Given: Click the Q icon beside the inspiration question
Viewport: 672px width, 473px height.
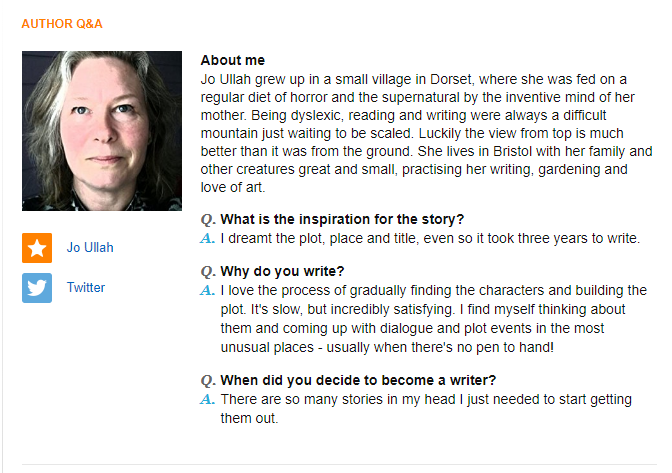Looking at the screenshot, I should (208, 220).
